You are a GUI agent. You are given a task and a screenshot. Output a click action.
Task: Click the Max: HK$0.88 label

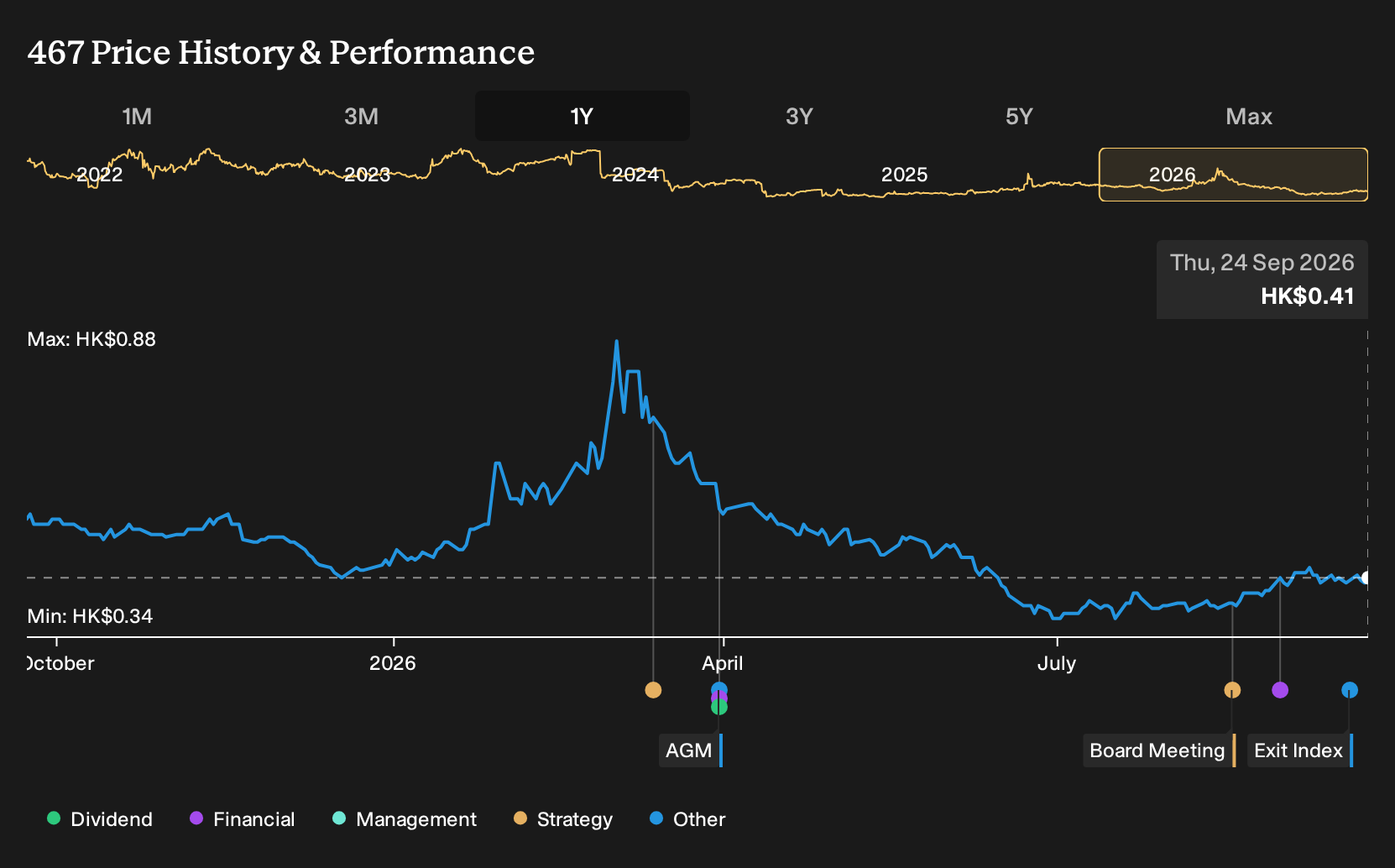91,339
